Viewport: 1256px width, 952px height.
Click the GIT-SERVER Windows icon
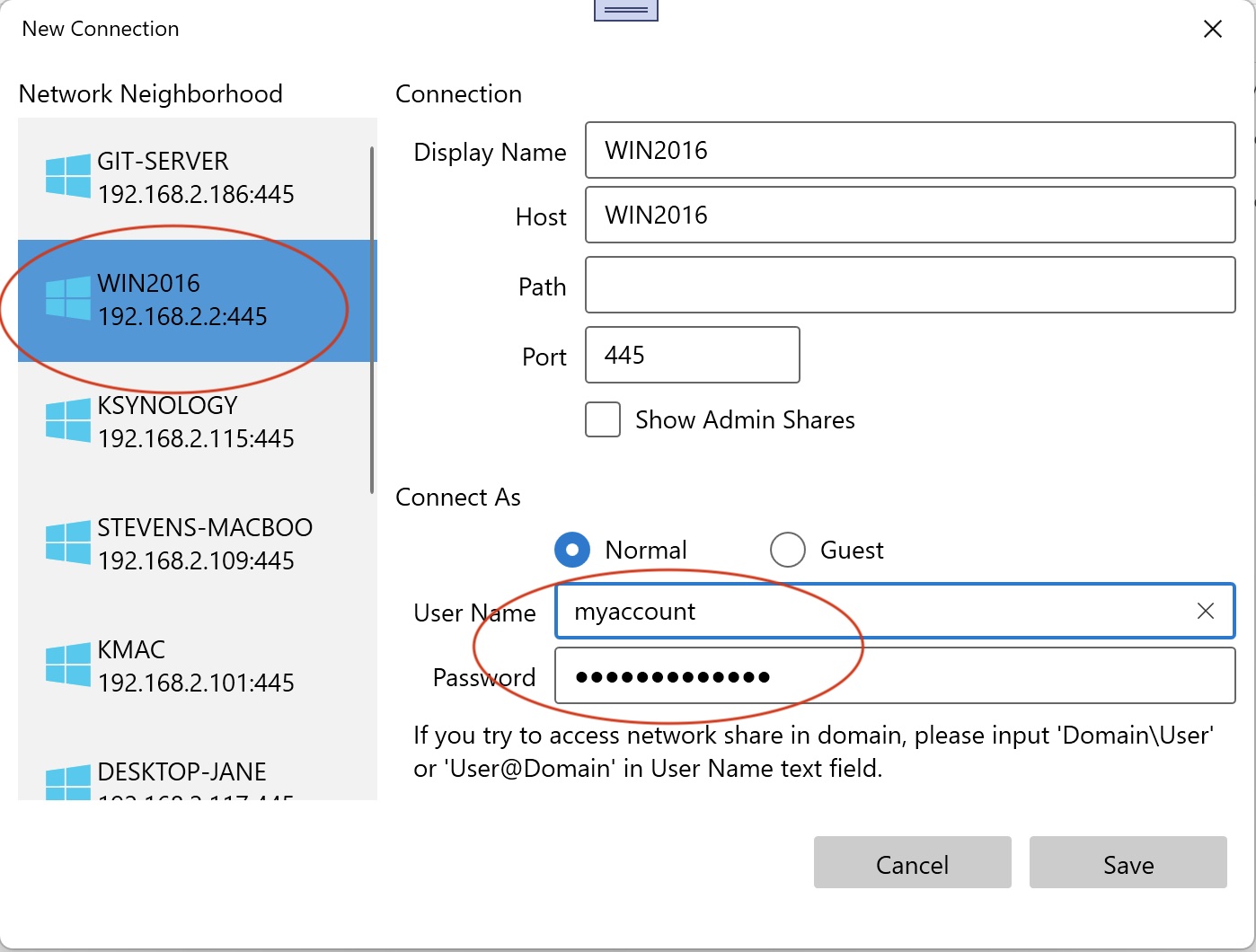tap(68, 176)
